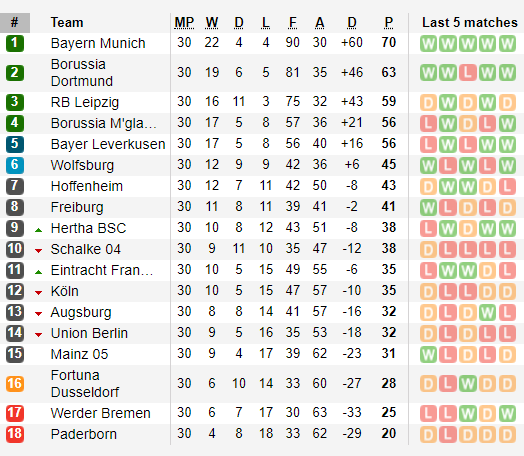
Task: Click RB Leipzig's first D result badge
Action: click(428, 103)
